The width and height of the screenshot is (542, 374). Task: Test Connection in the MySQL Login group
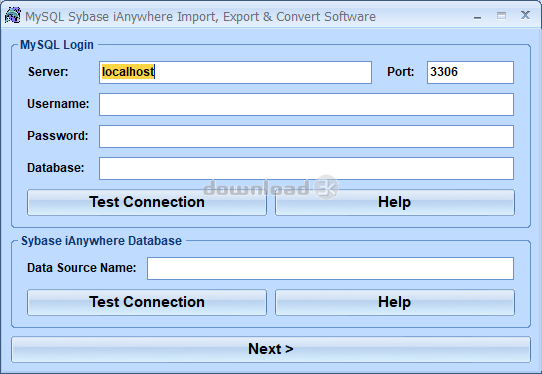[147, 202]
